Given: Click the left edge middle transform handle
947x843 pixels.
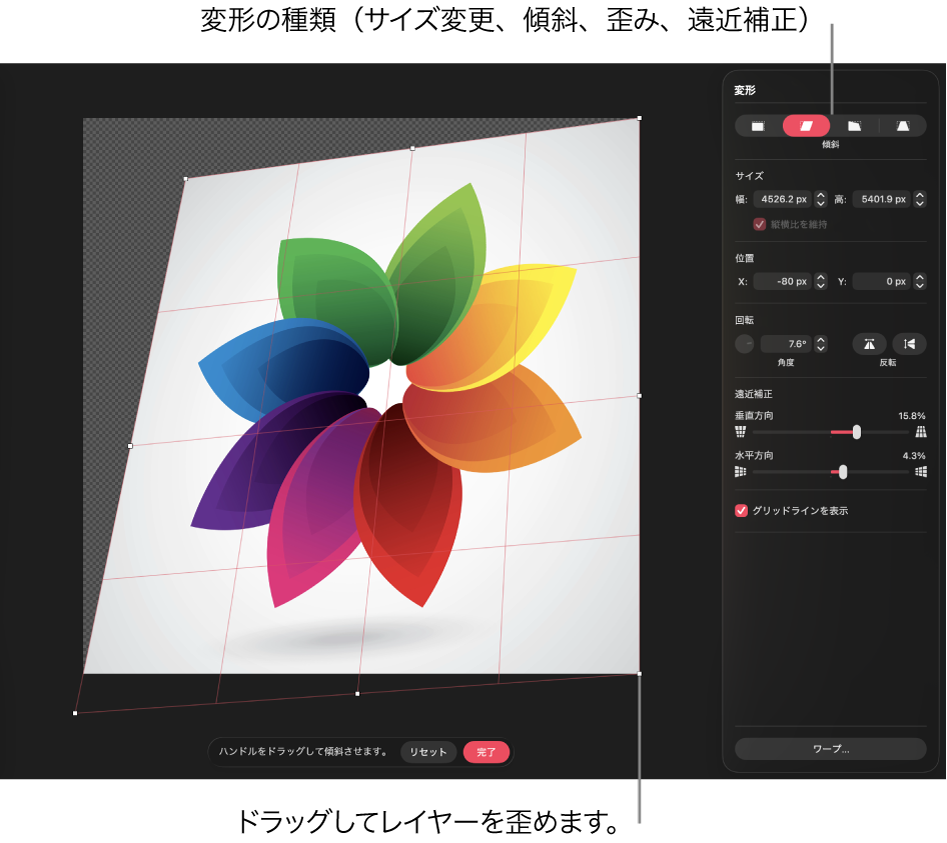Looking at the screenshot, I should tap(130, 446).
